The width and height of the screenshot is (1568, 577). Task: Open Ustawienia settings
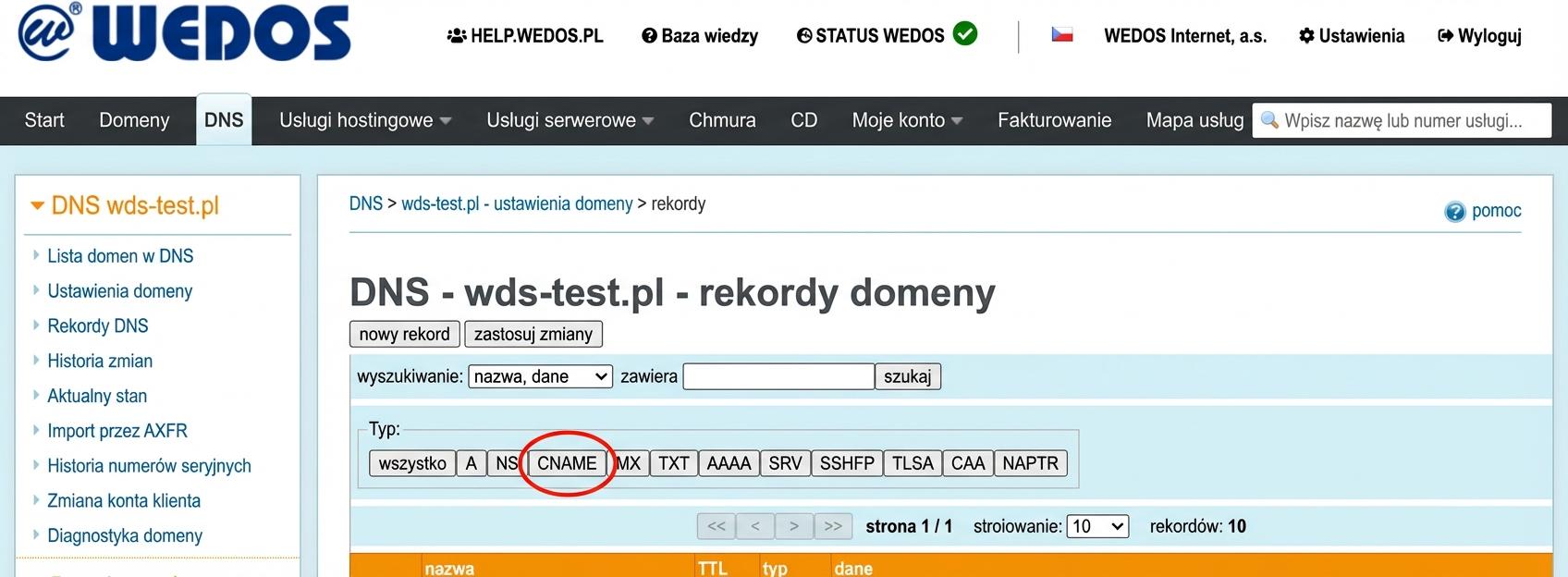(x=1352, y=36)
